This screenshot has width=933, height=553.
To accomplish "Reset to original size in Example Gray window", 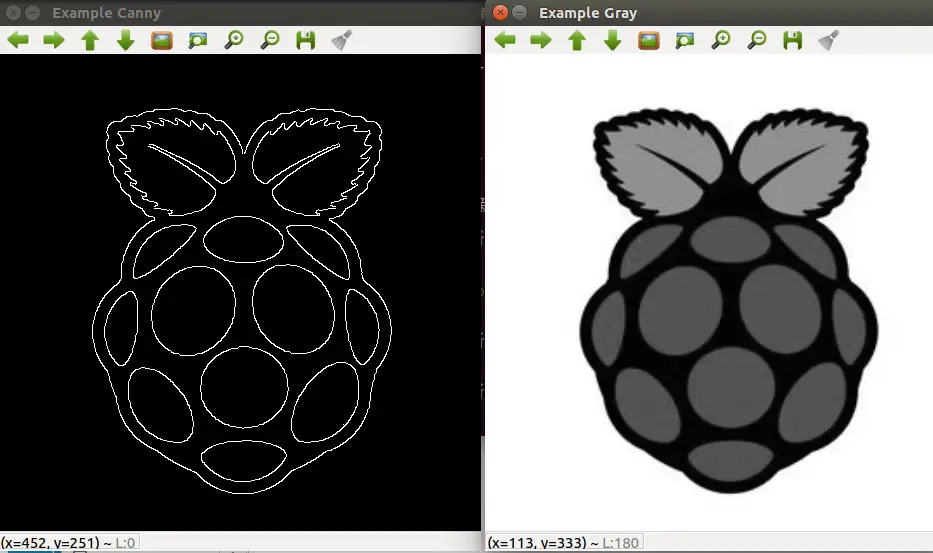I will 649,40.
